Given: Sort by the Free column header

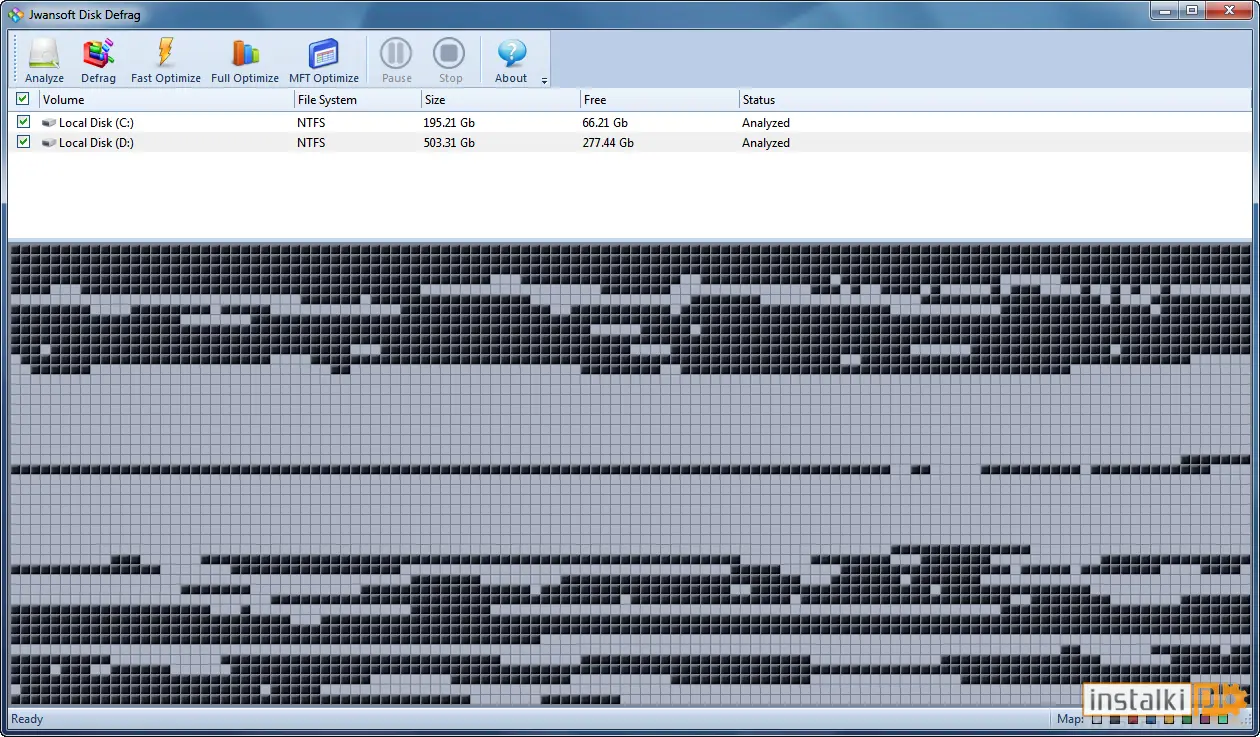Looking at the screenshot, I should (660, 100).
